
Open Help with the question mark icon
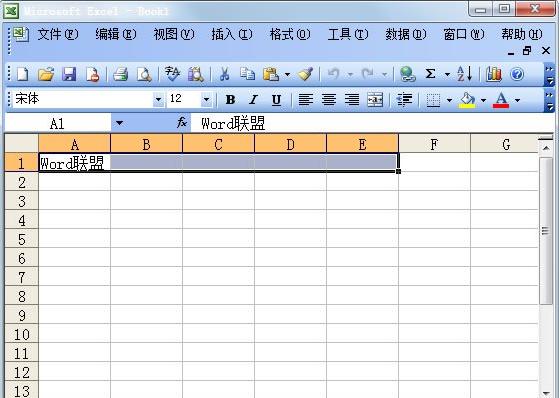point(517,74)
